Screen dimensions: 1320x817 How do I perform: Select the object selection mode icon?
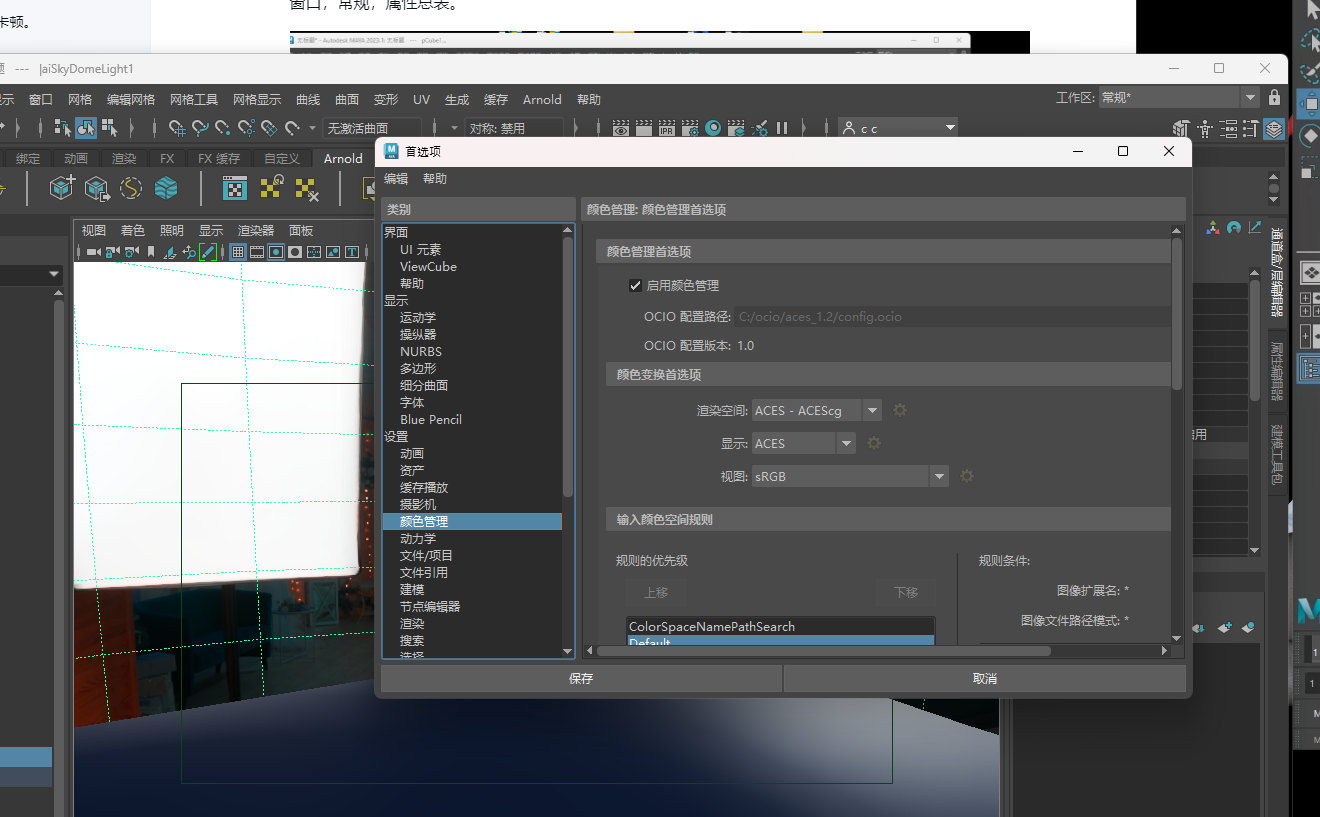coord(86,128)
